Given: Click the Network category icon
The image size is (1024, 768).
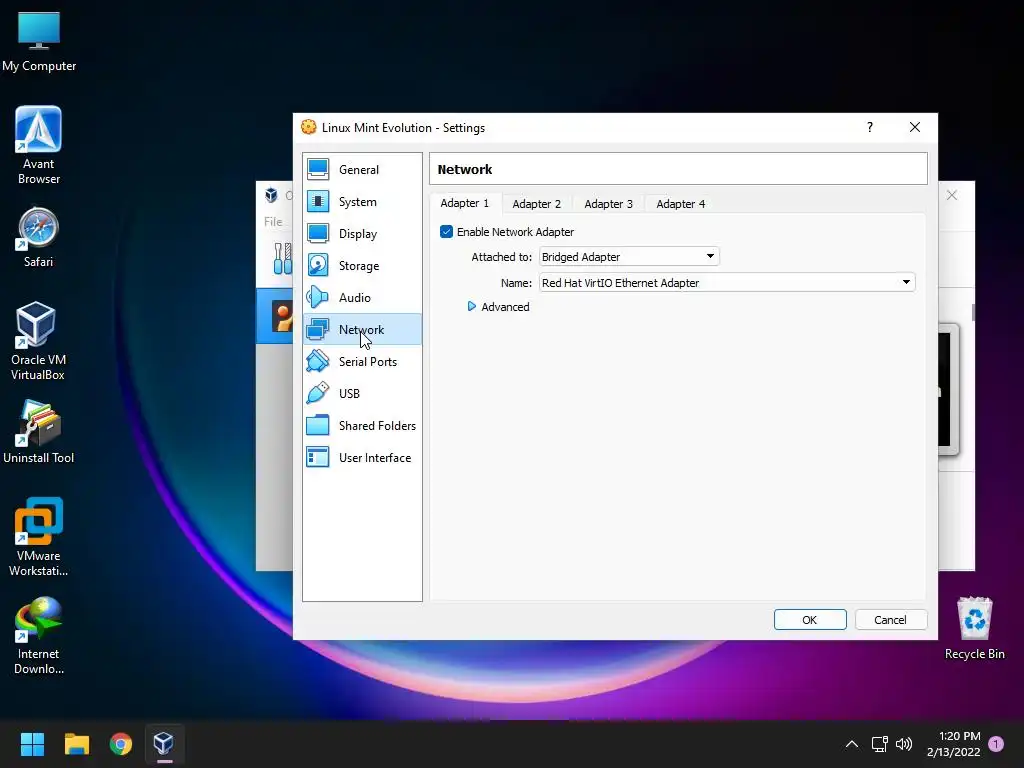Looking at the screenshot, I should click(318, 329).
